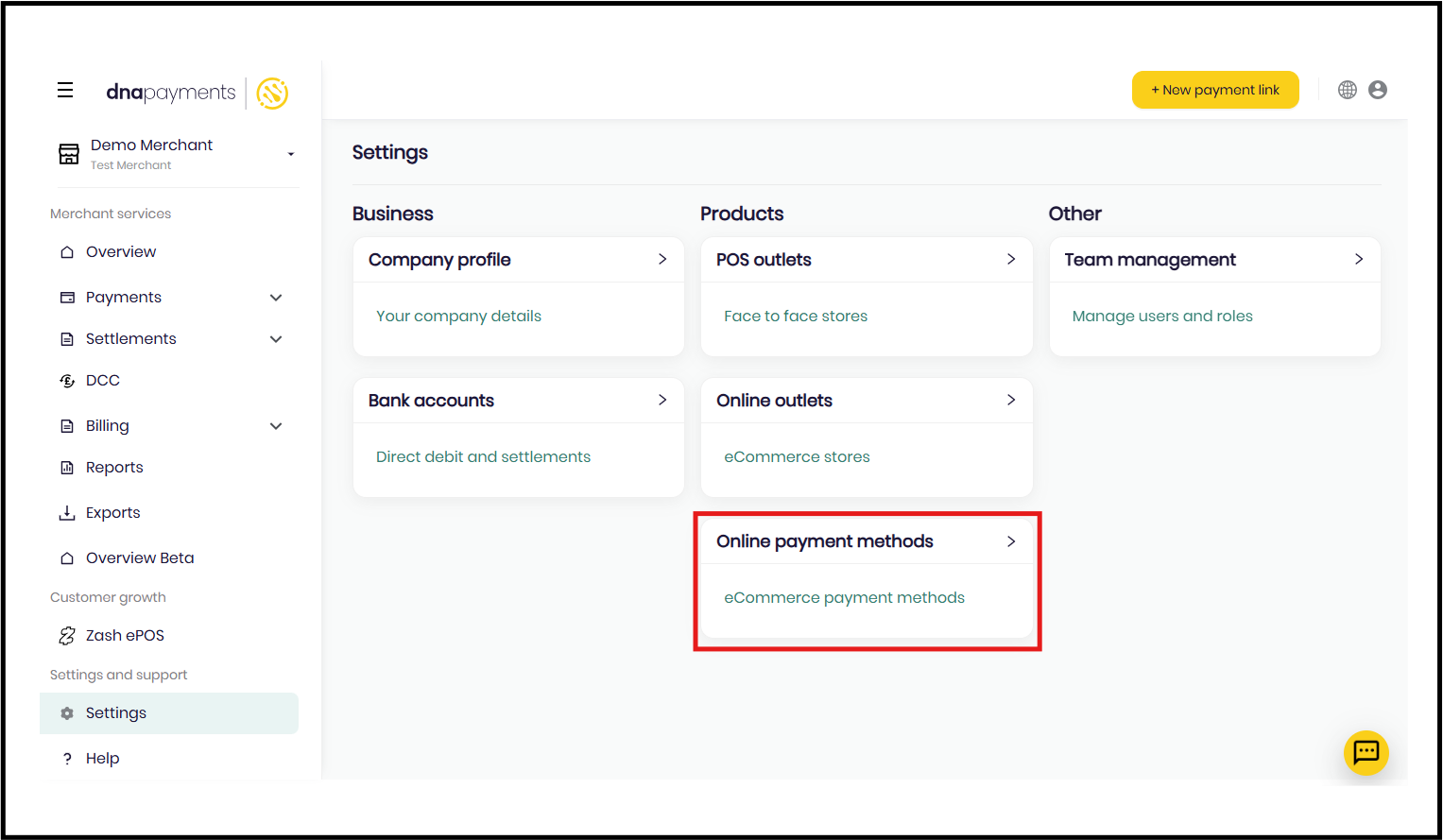The height and width of the screenshot is (840, 1443).
Task: Click the Reports chart icon
Action: (x=67, y=468)
